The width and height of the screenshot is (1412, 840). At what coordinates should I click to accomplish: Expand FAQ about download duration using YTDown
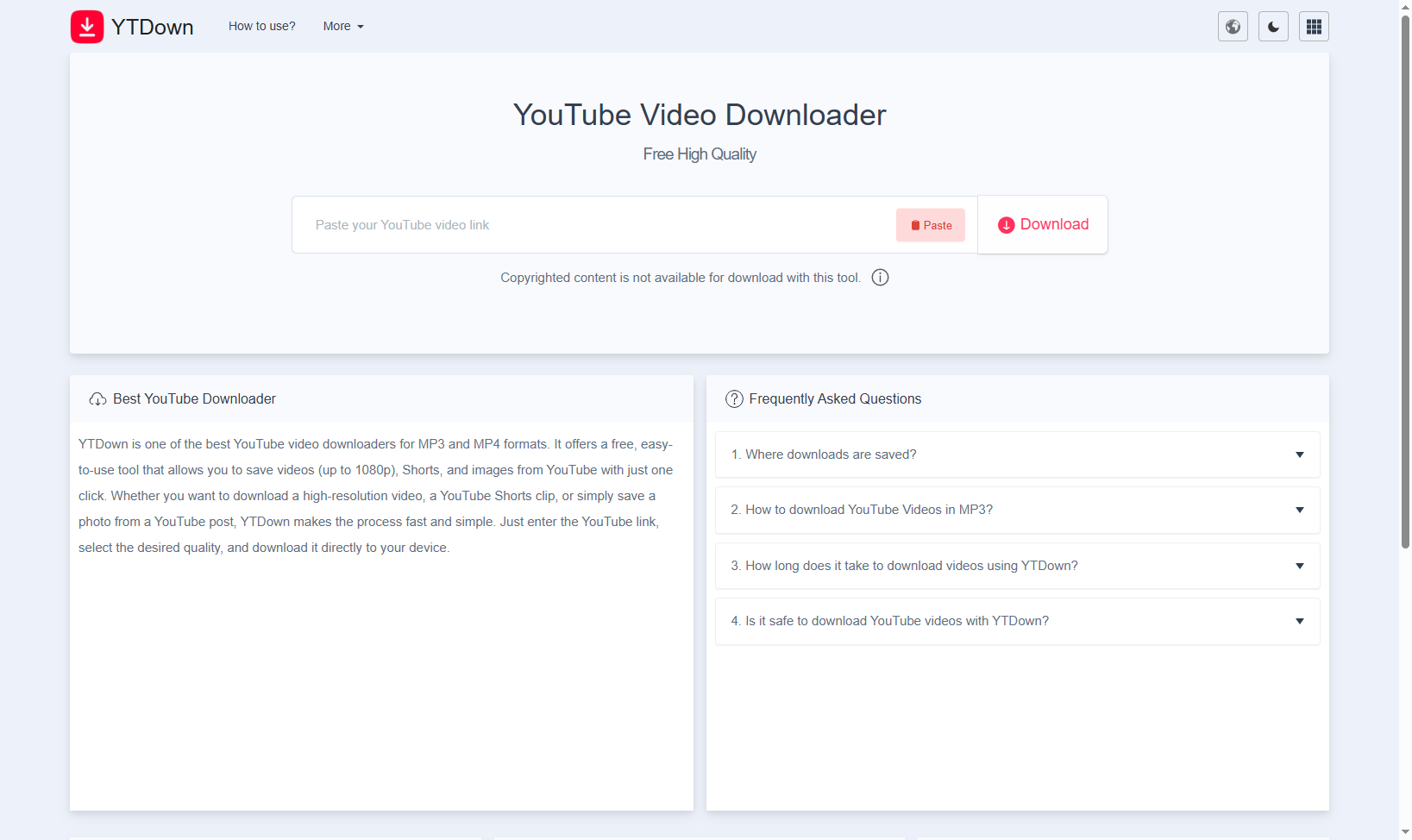point(1016,566)
